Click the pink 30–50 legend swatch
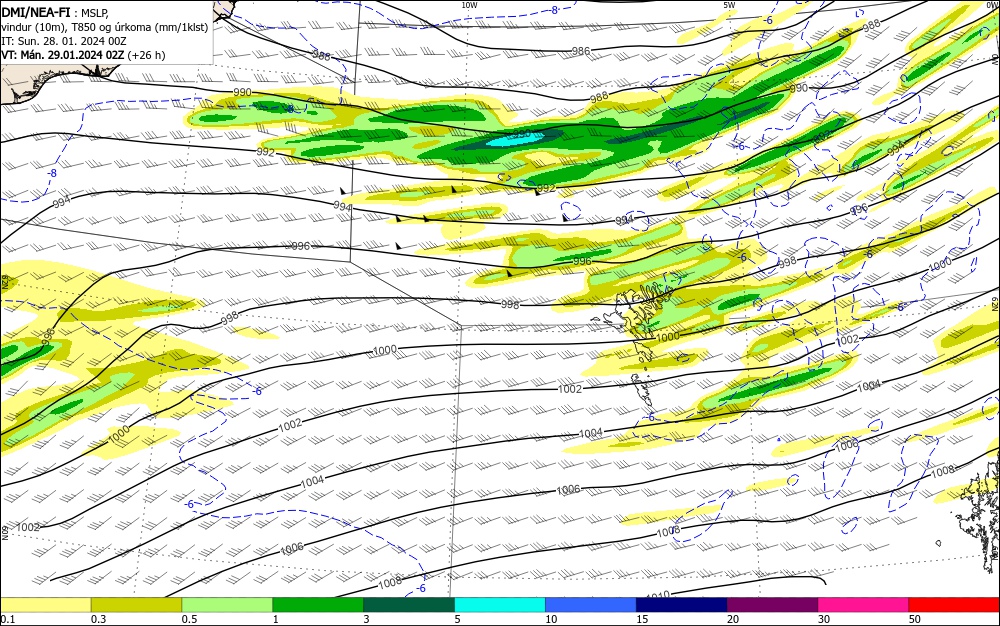The height and width of the screenshot is (626, 1000). coord(864,605)
